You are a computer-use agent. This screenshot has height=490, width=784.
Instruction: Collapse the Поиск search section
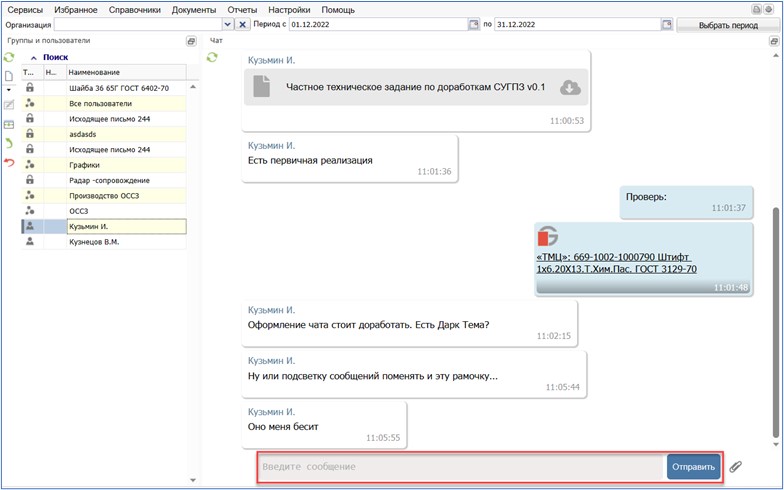(33, 58)
